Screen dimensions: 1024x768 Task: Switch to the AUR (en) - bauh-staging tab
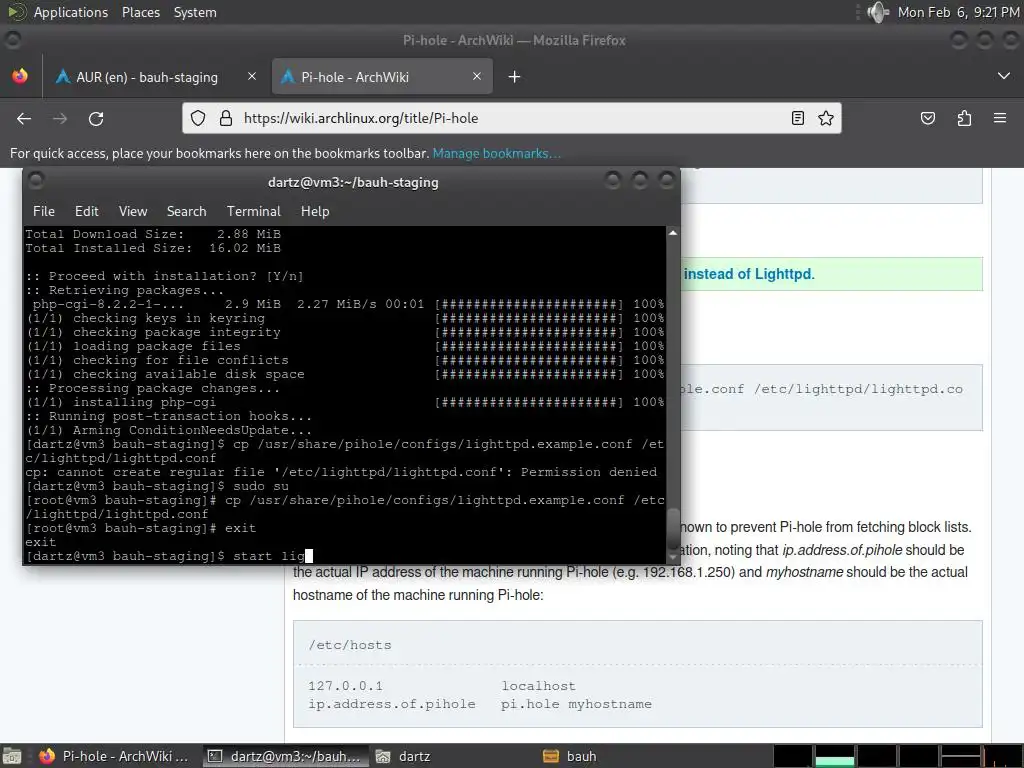[x=146, y=77]
